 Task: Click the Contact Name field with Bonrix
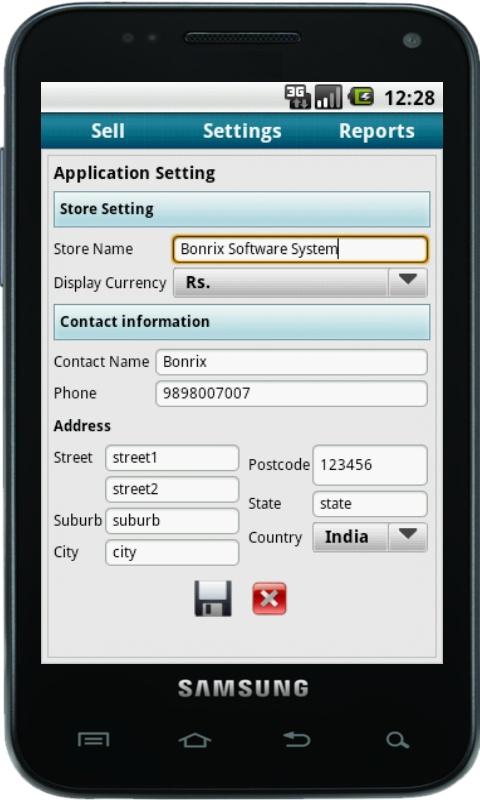[291, 362]
